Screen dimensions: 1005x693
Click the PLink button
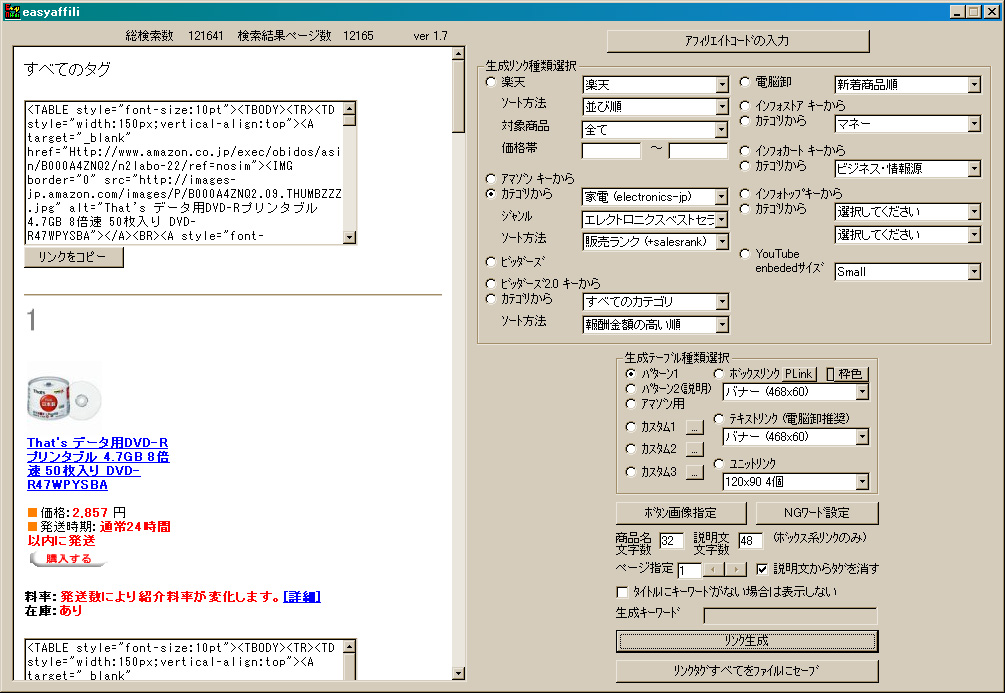(x=799, y=374)
